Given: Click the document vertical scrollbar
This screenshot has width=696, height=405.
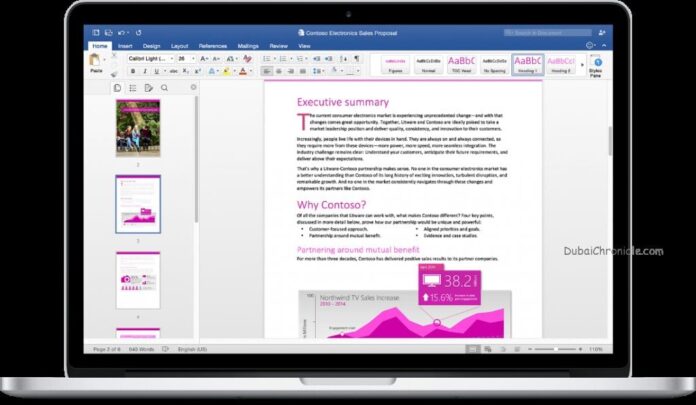Looking at the screenshot, I should tap(610, 141).
